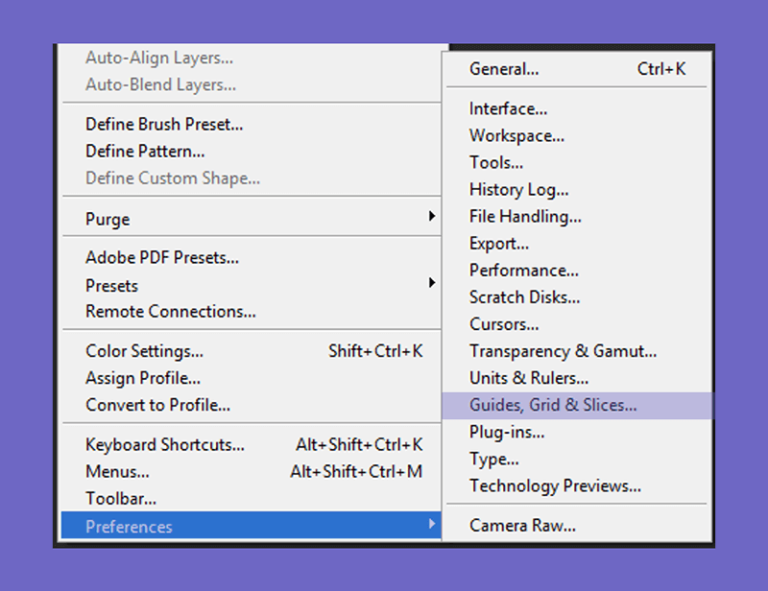Open Guides, Grid & Slices preferences
Viewport: 768px width, 591px height.
[x=577, y=405]
